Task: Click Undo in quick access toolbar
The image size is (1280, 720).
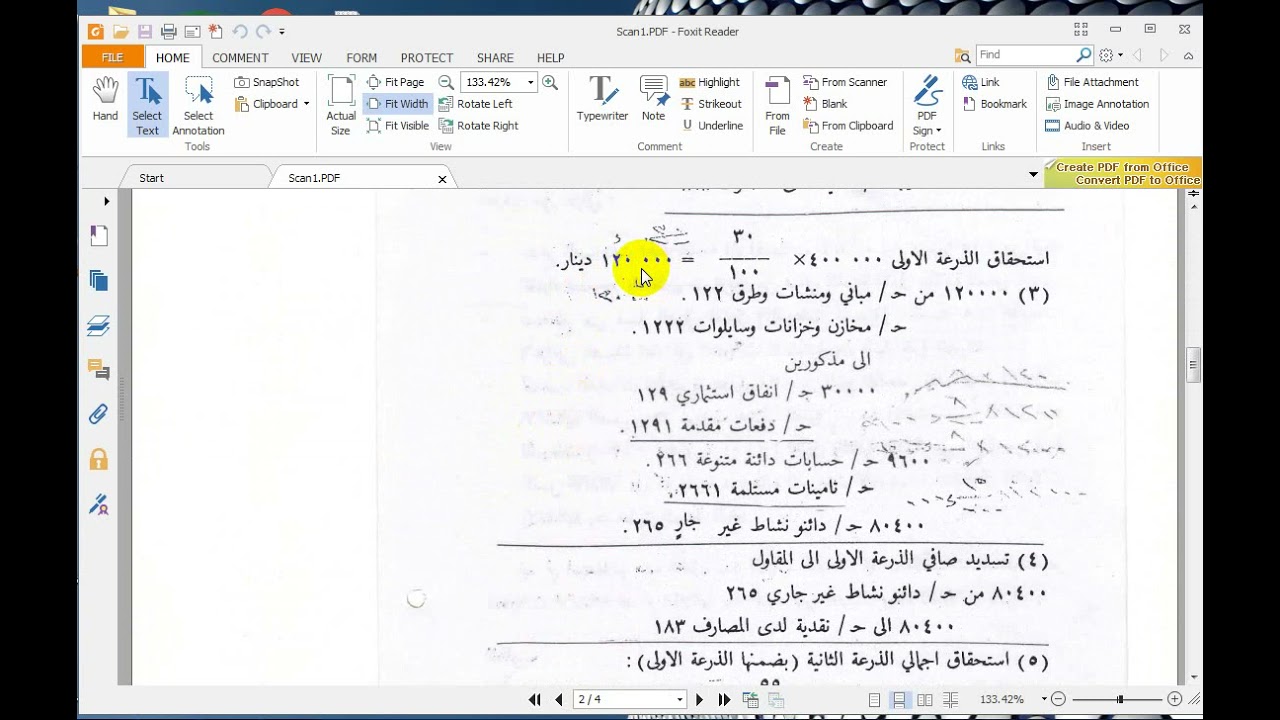Action: pyautogui.click(x=240, y=32)
